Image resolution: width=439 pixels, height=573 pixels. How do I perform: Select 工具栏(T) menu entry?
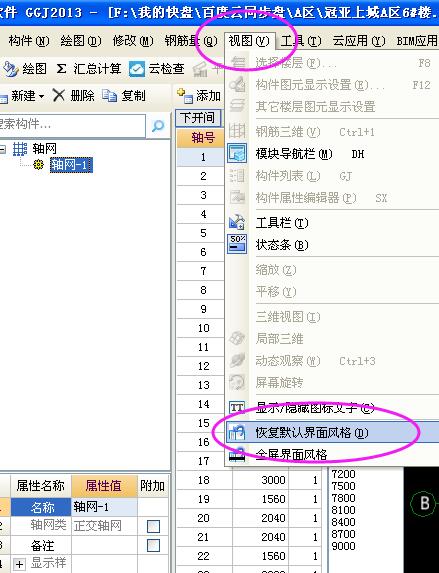coord(282,223)
